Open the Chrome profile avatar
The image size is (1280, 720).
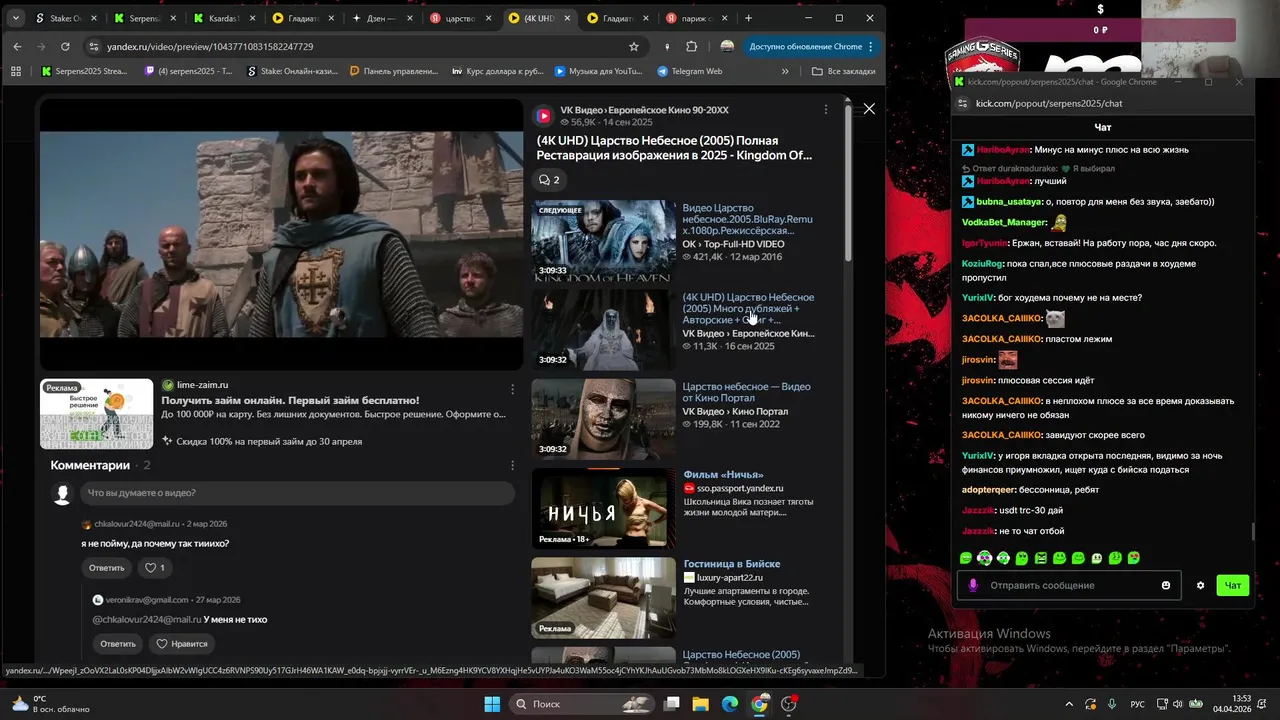point(727,47)
